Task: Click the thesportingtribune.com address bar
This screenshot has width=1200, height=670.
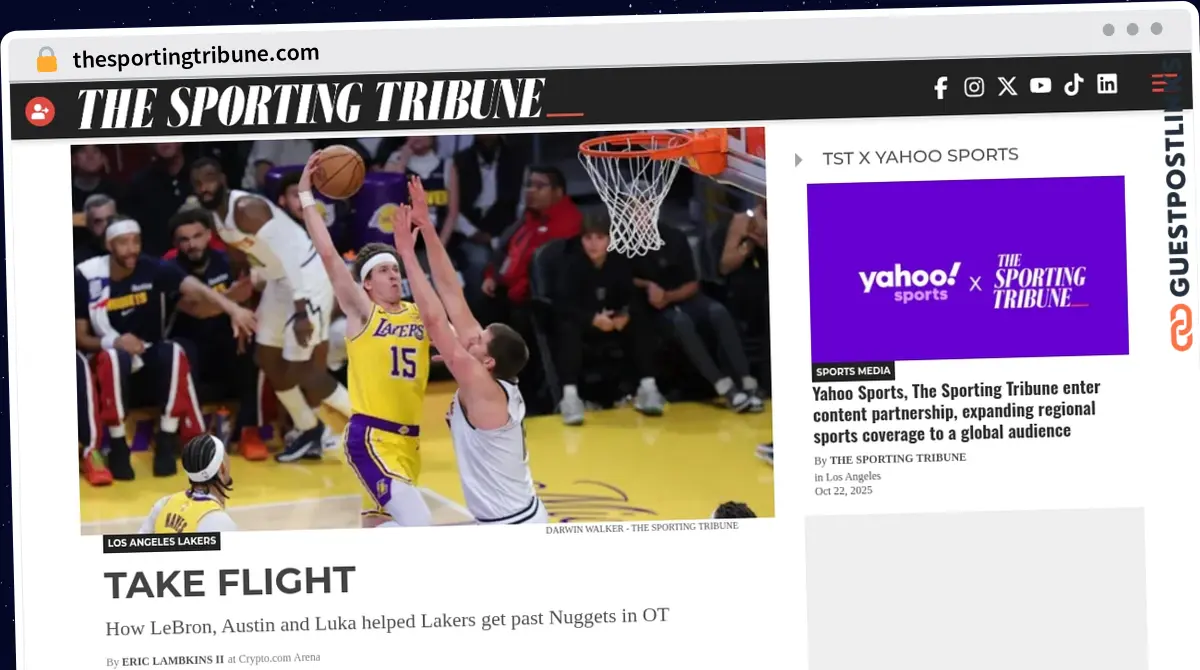Action: click(196, 53)
